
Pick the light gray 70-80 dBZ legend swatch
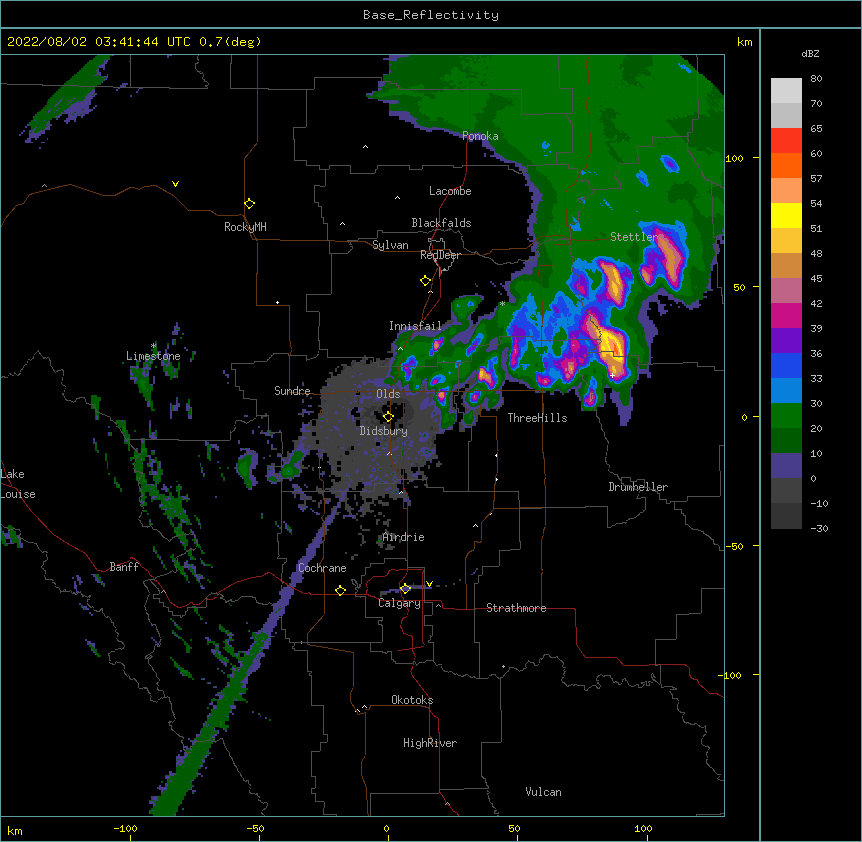point(786,91)
